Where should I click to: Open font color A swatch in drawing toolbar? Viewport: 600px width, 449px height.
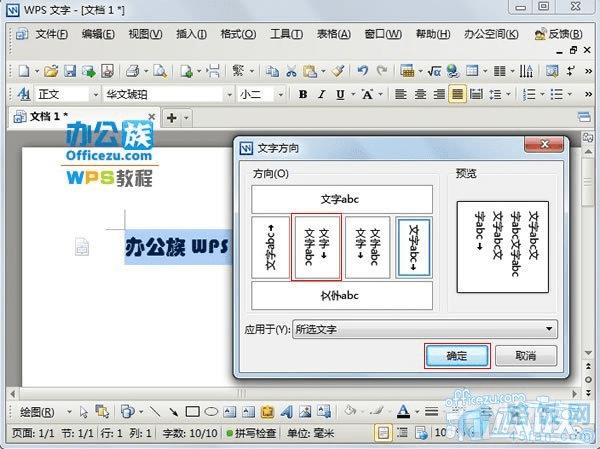pos(403,412)
